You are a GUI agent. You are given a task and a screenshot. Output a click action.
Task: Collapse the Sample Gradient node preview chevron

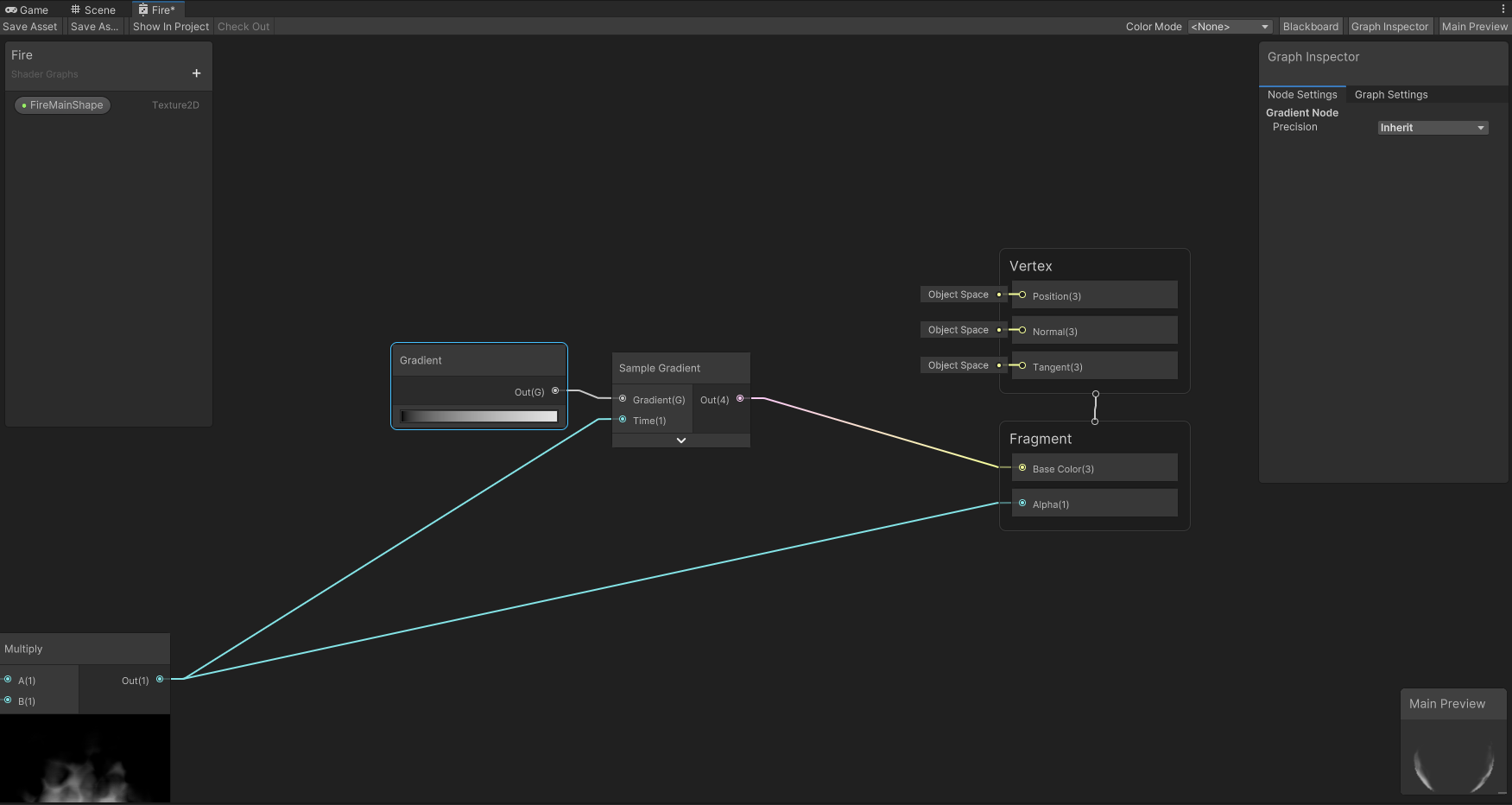681,441
